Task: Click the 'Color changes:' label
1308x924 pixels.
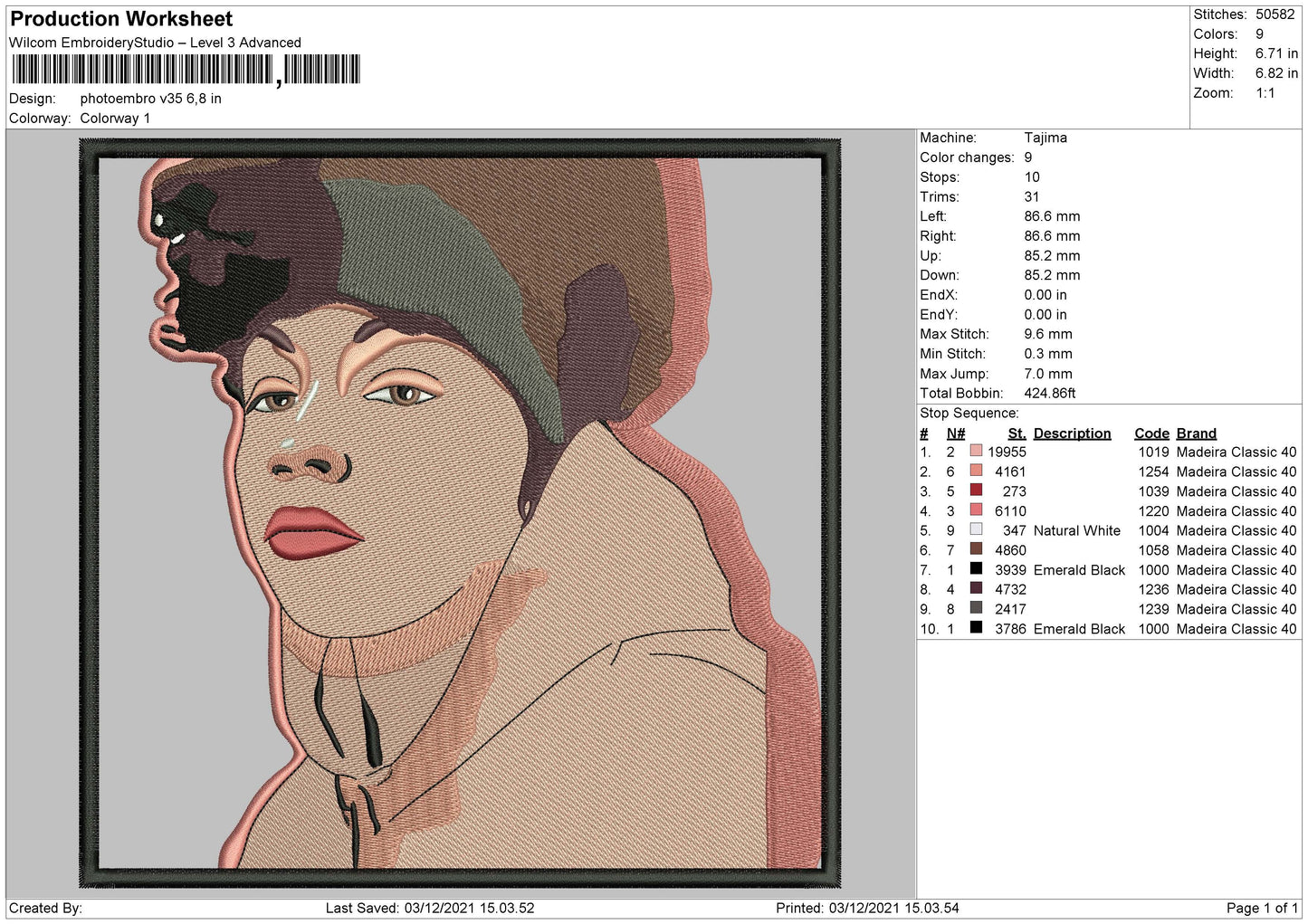Action: pos(967,157)
